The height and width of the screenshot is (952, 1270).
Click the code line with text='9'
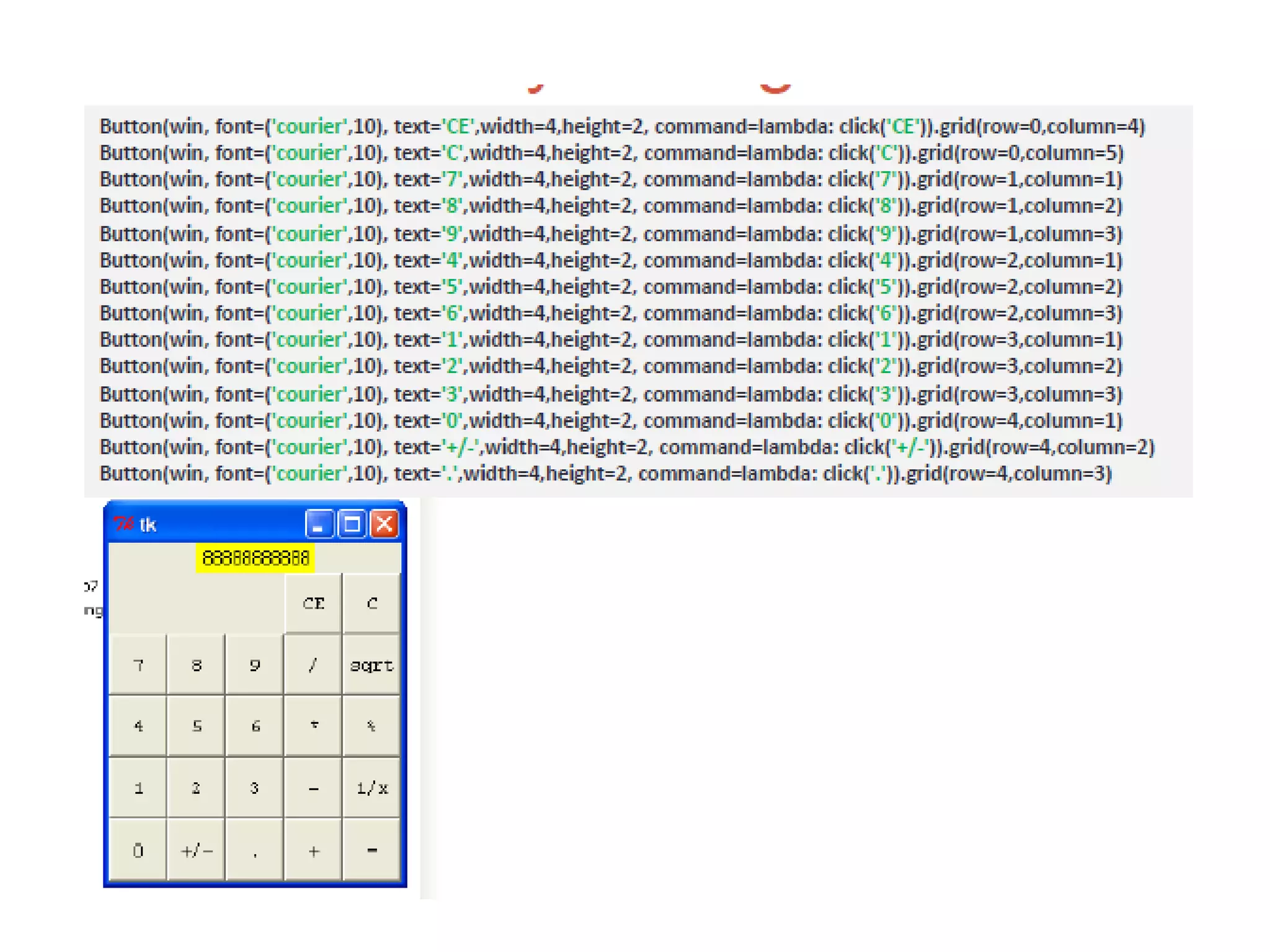pos(611,234)
